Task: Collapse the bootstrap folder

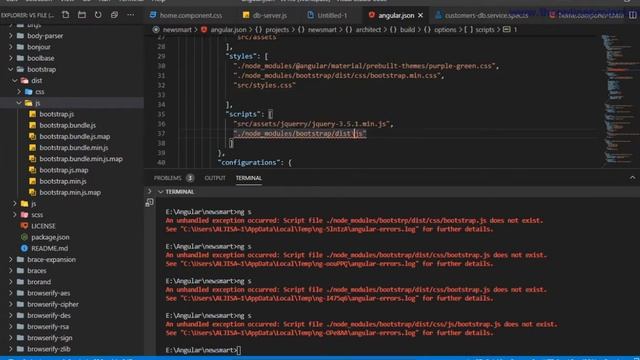Action: tap(41, 69)
